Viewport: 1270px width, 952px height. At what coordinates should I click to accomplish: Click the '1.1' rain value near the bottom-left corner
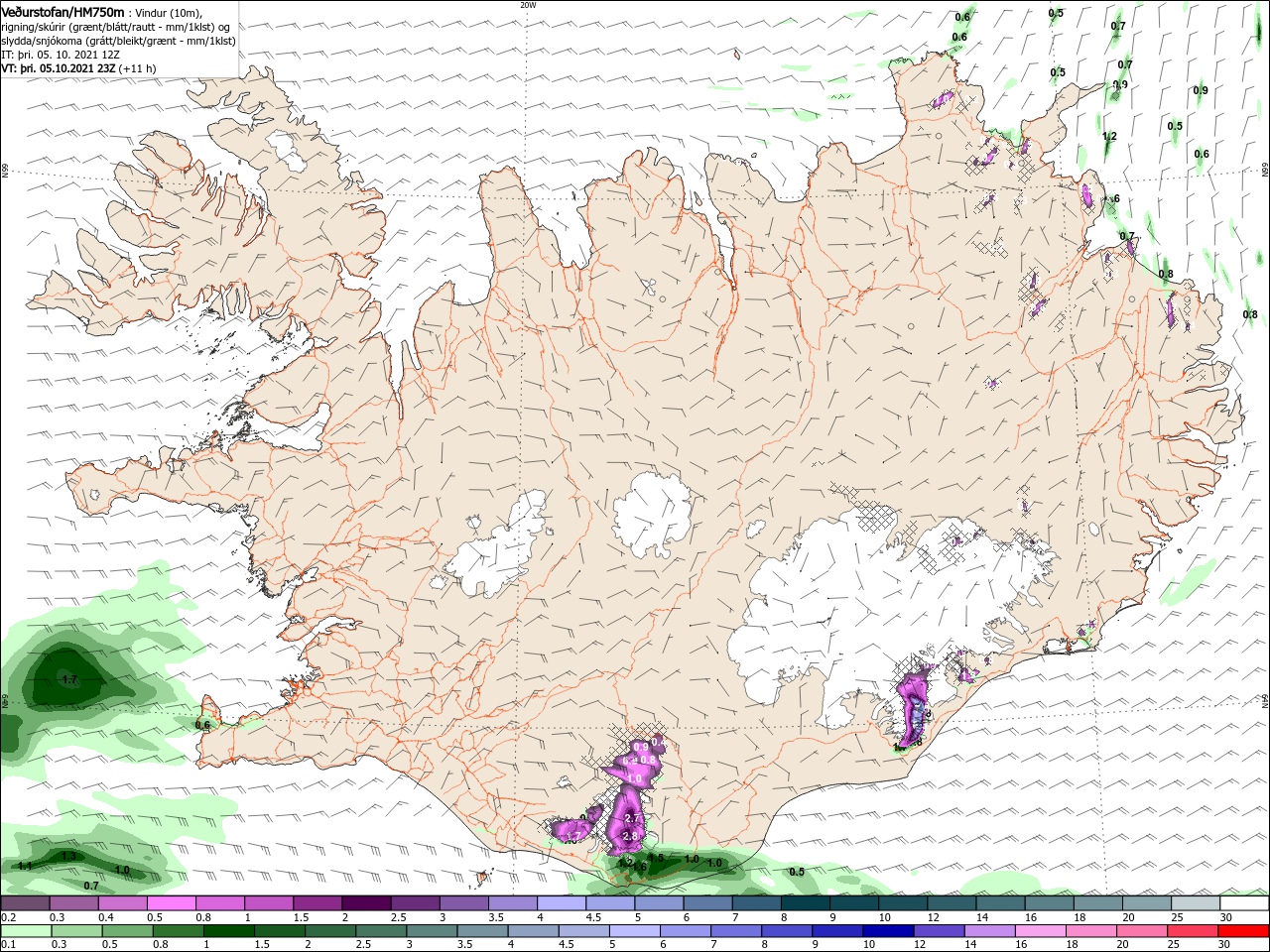coord(25,866)
